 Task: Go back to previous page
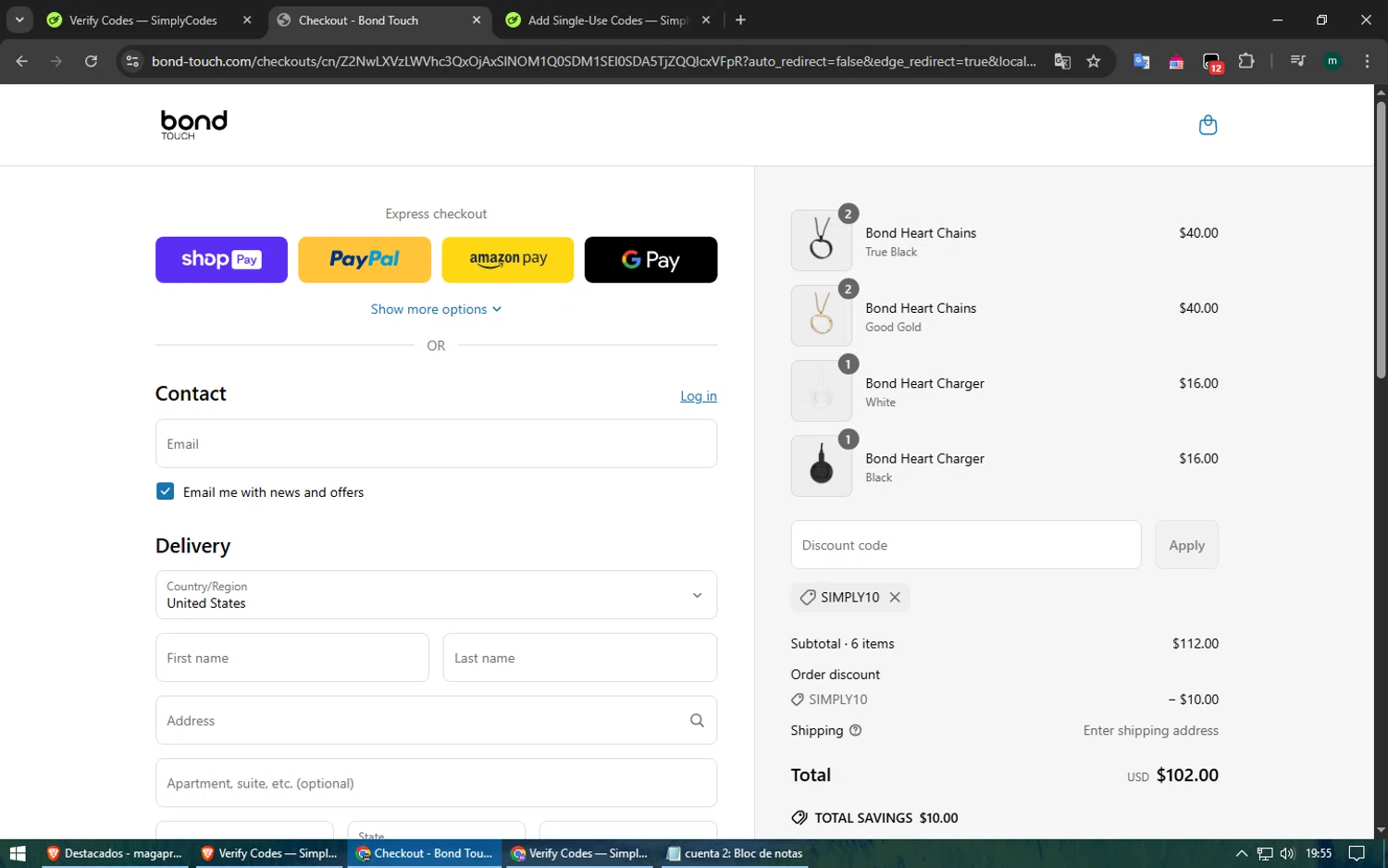click(22, 61)
